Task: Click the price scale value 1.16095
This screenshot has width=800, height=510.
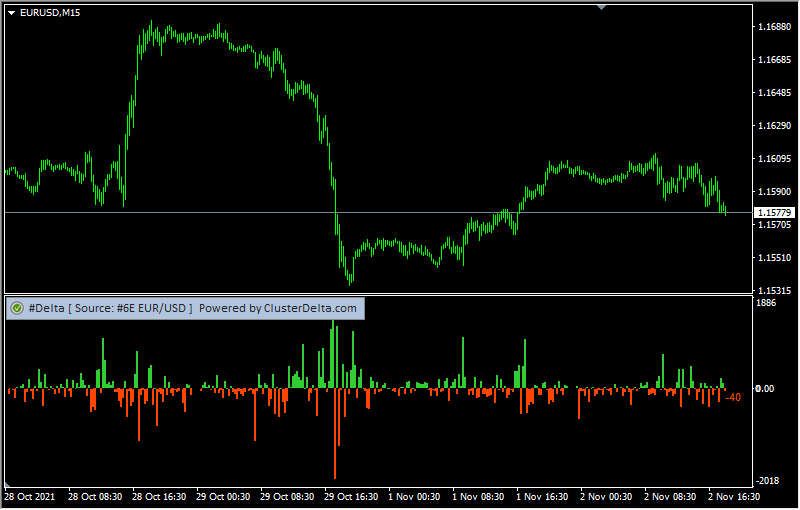Action: pyautogui.click(x=774, y=159)
